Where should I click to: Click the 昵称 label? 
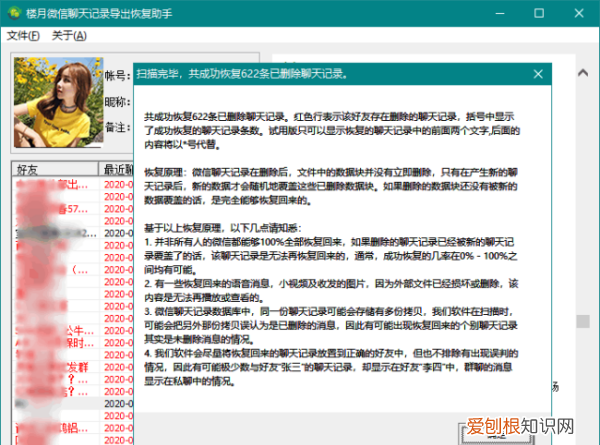click(117, 102)
